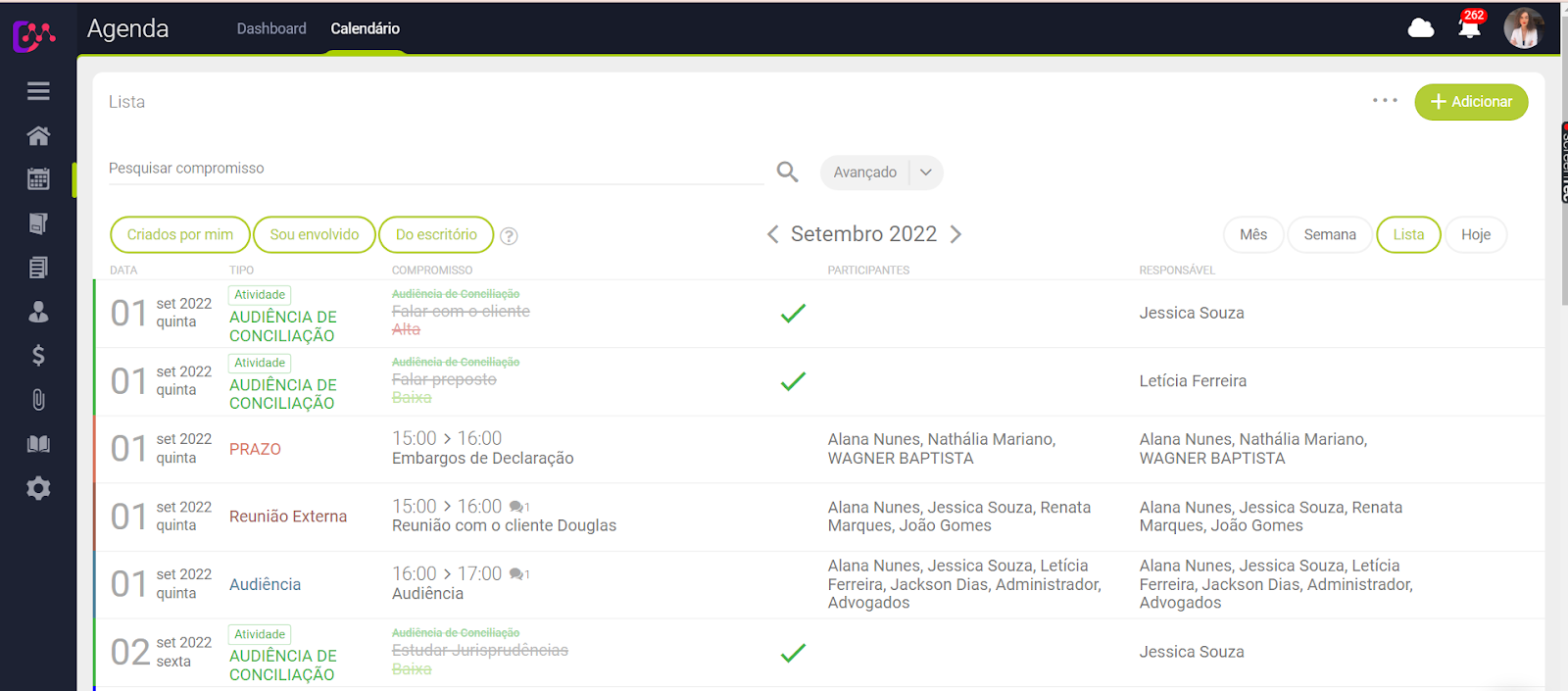Open the calendar icon in sidebar
Image resolution: width=1568 pixels, height=691 pixels.
(38, 179)
